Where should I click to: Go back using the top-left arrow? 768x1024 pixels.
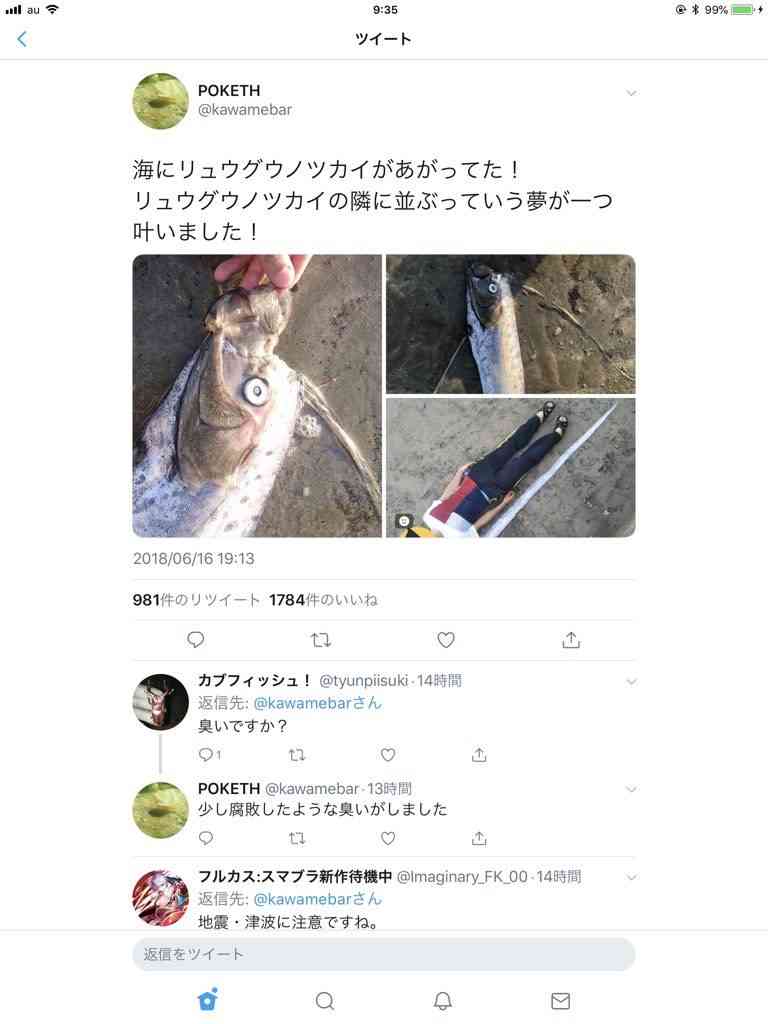[22, 39]
